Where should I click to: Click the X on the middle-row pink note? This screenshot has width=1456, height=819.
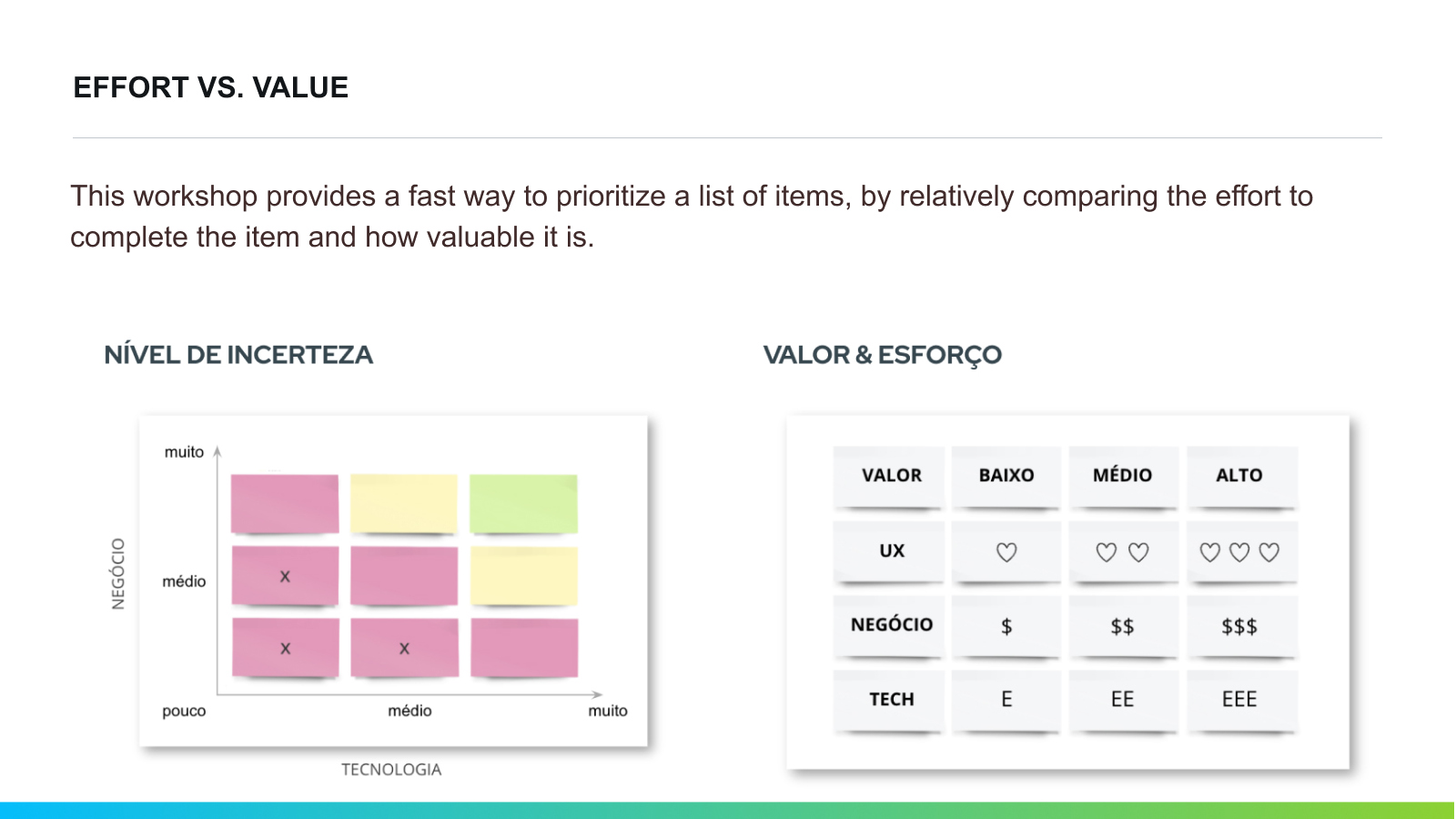pyautogui.click(x=285, y=576)
